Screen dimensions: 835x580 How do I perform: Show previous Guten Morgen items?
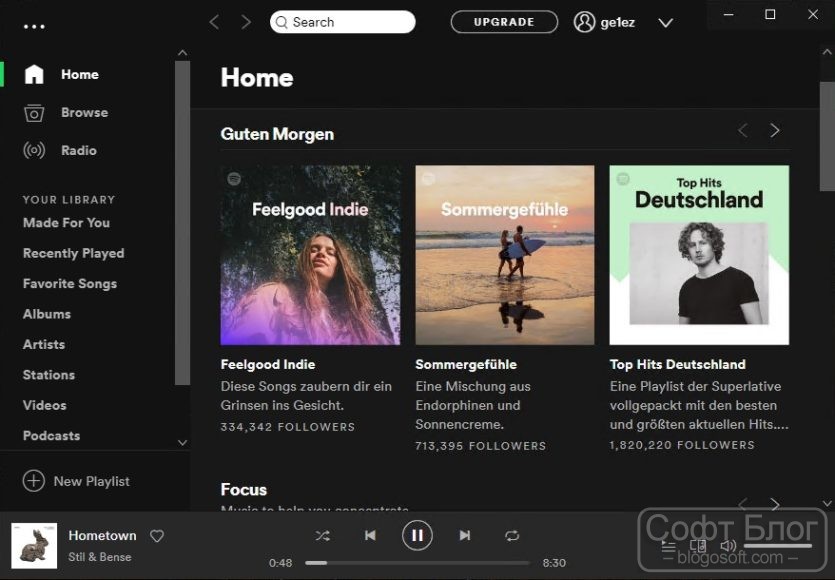point(743,130)
